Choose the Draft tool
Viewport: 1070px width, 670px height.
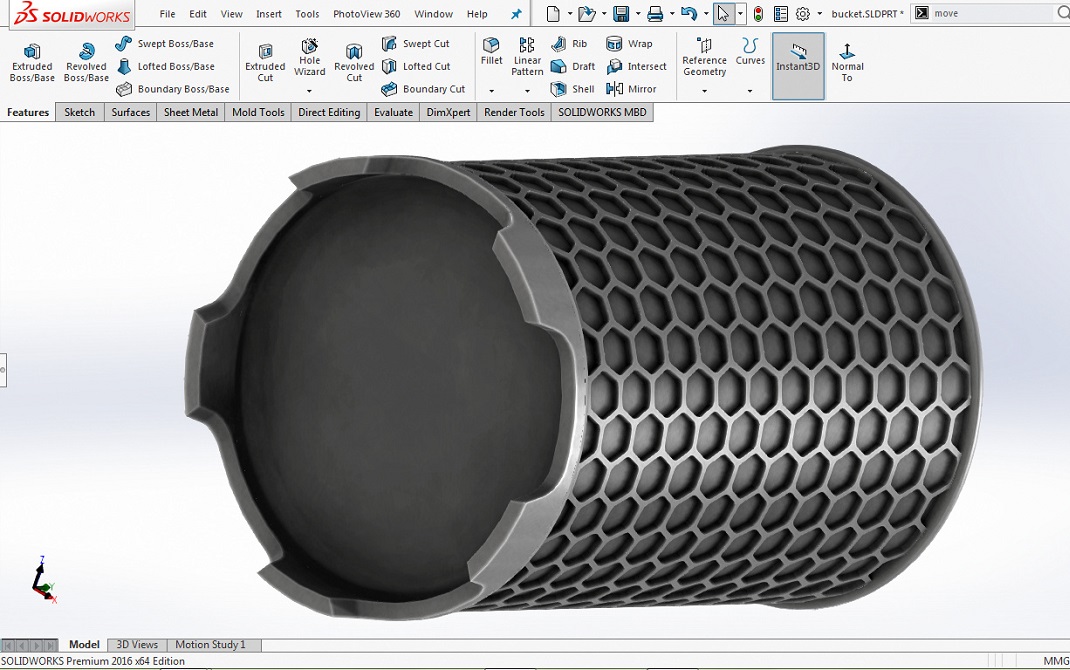573,66
